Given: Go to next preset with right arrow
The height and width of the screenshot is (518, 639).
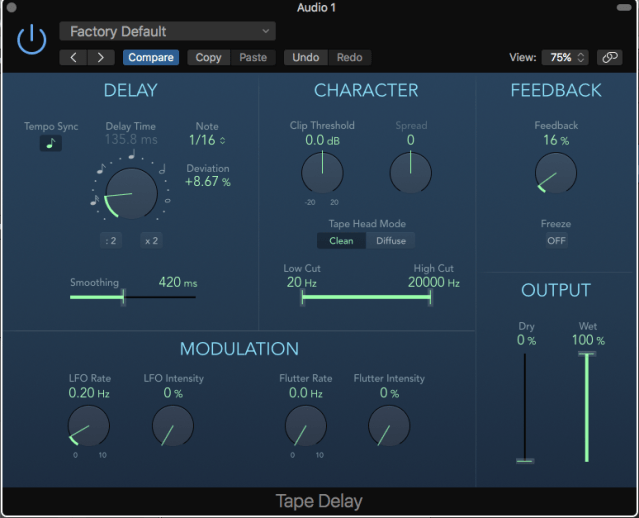Looking at the screenshot, I should [x=100, y=58].
